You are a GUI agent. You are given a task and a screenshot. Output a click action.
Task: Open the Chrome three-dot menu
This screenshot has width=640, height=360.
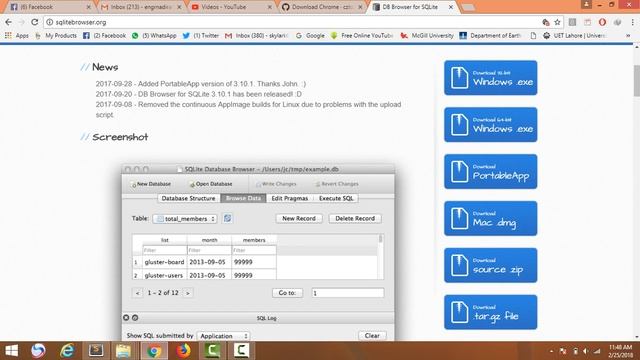click(633, 22)
